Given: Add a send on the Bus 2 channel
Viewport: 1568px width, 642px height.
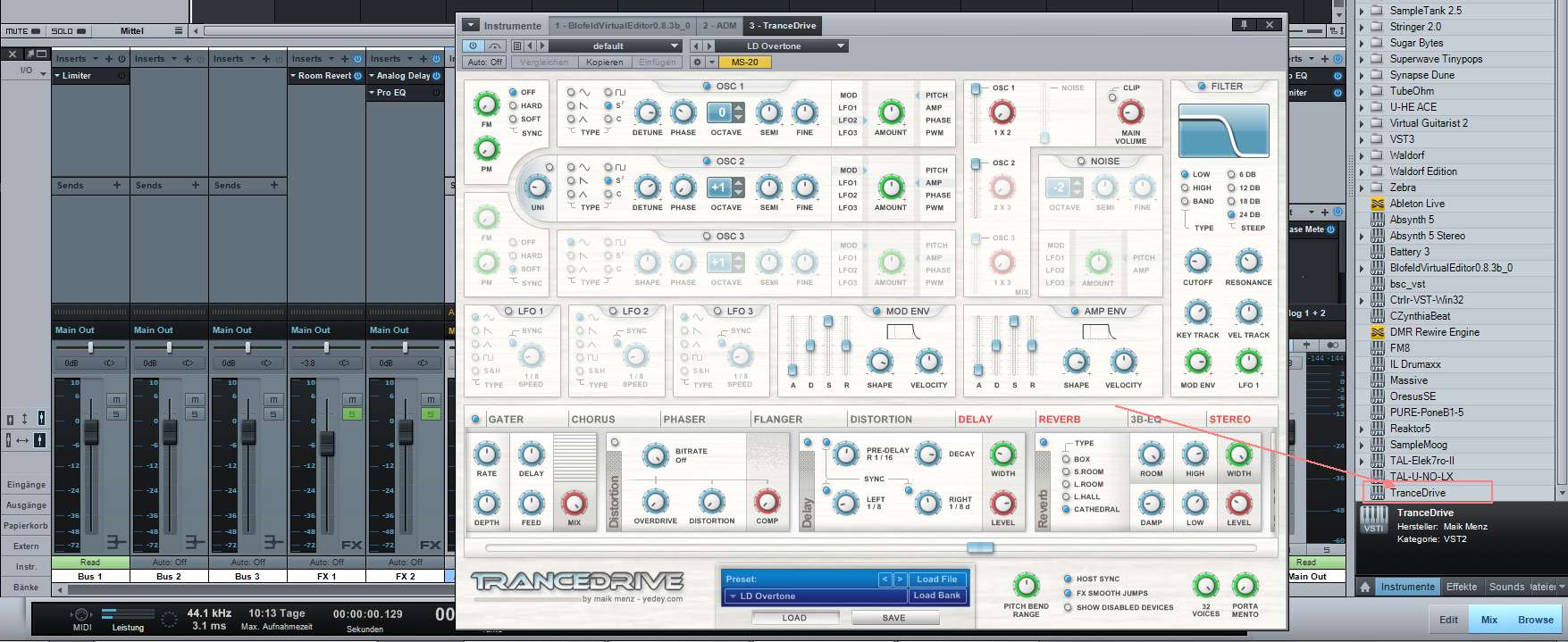Looking at the screenshot, I should (x=196, y=185).
